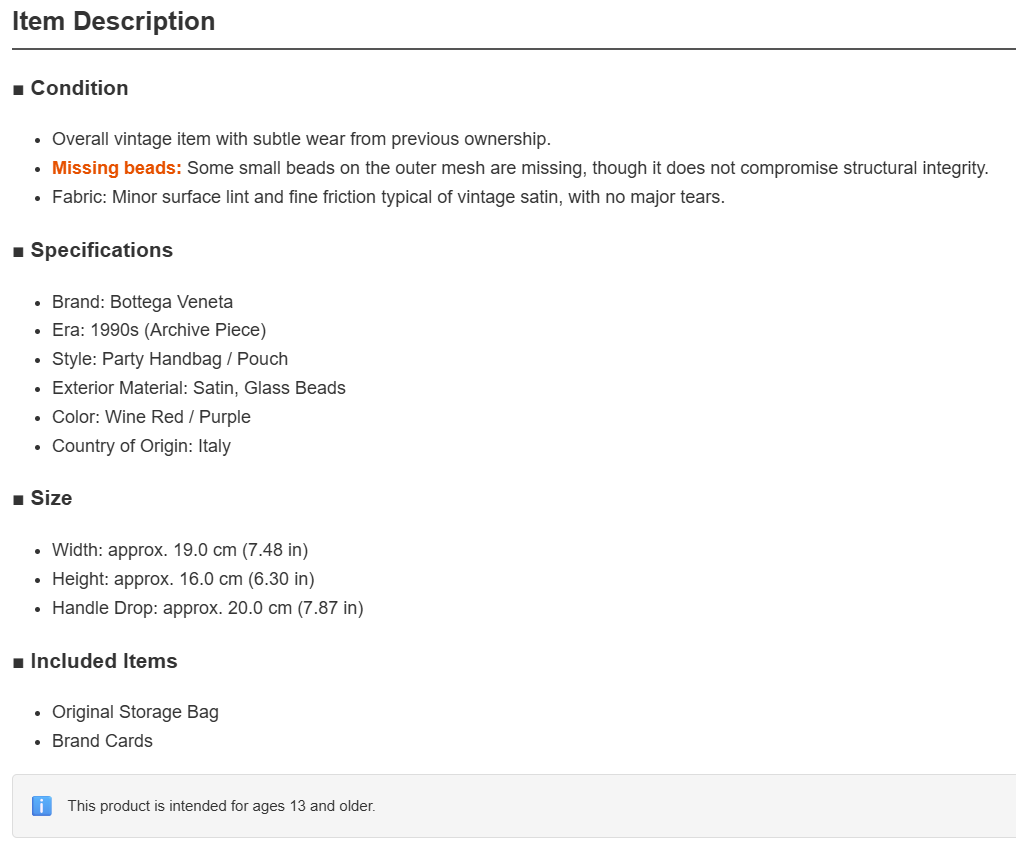Click the Brand Cards list item
Image resolution: width=1016 pixels, height=848 pixels.
click(x=102, y=741)
